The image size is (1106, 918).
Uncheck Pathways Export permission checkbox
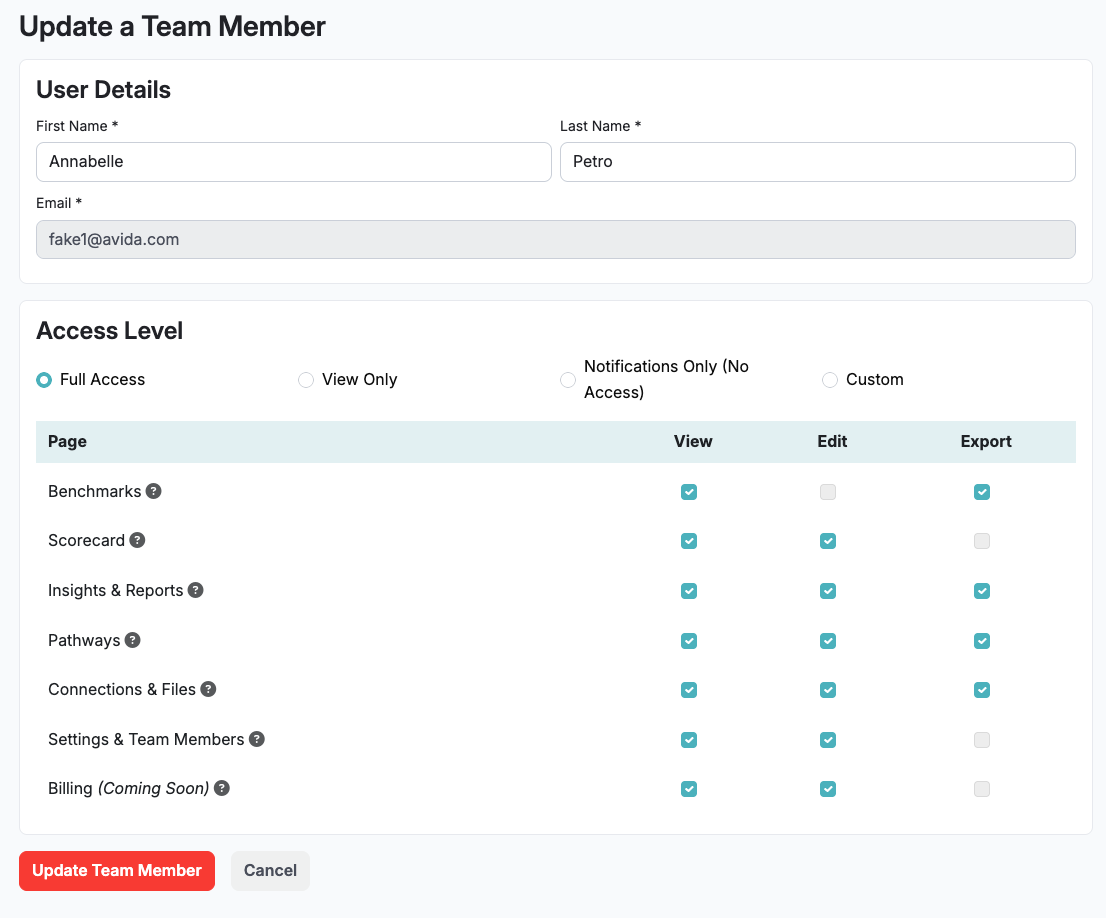tap(982, 640)
